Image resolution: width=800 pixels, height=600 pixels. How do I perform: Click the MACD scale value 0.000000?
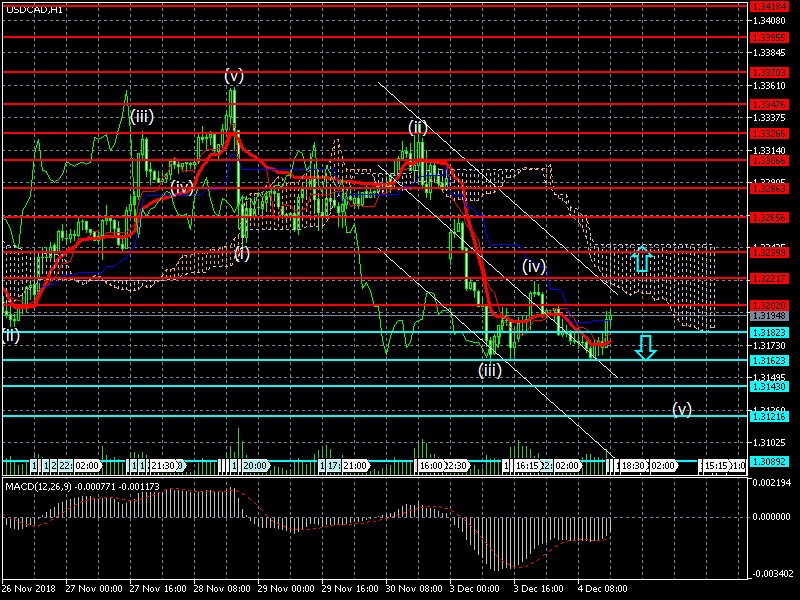pyautogui.click(x=771, y=517)
